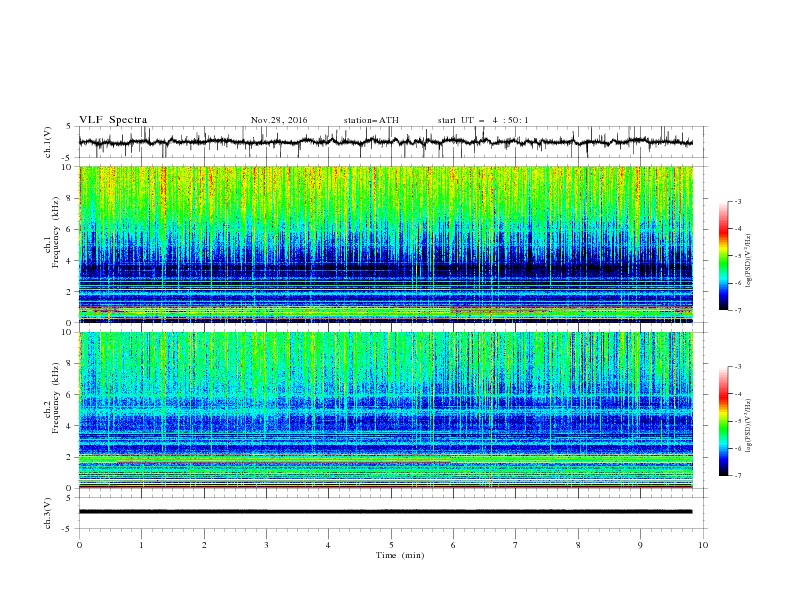Click the time axis tick label '3'
Image resolution: width=792 pixels, height=612 pixels.
click(266, 545)
